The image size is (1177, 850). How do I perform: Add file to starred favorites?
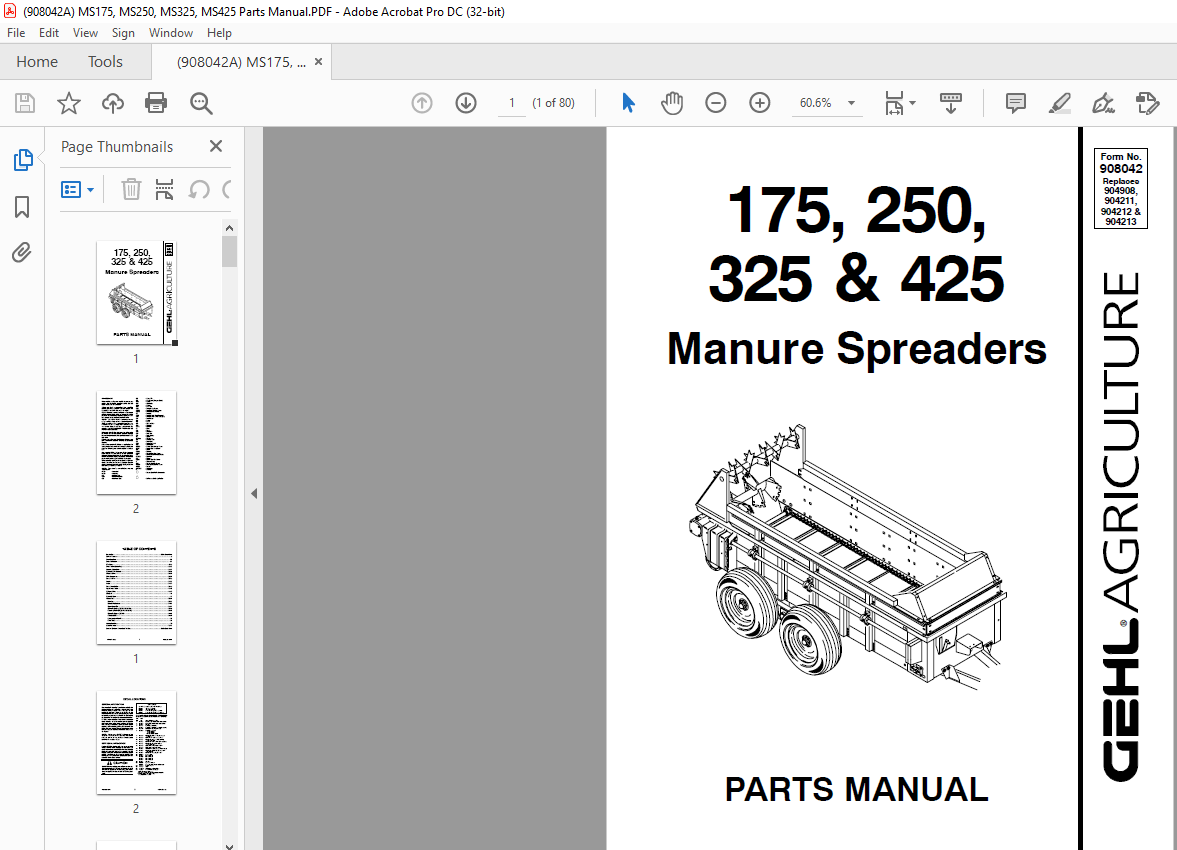click(x=69, y=103)
